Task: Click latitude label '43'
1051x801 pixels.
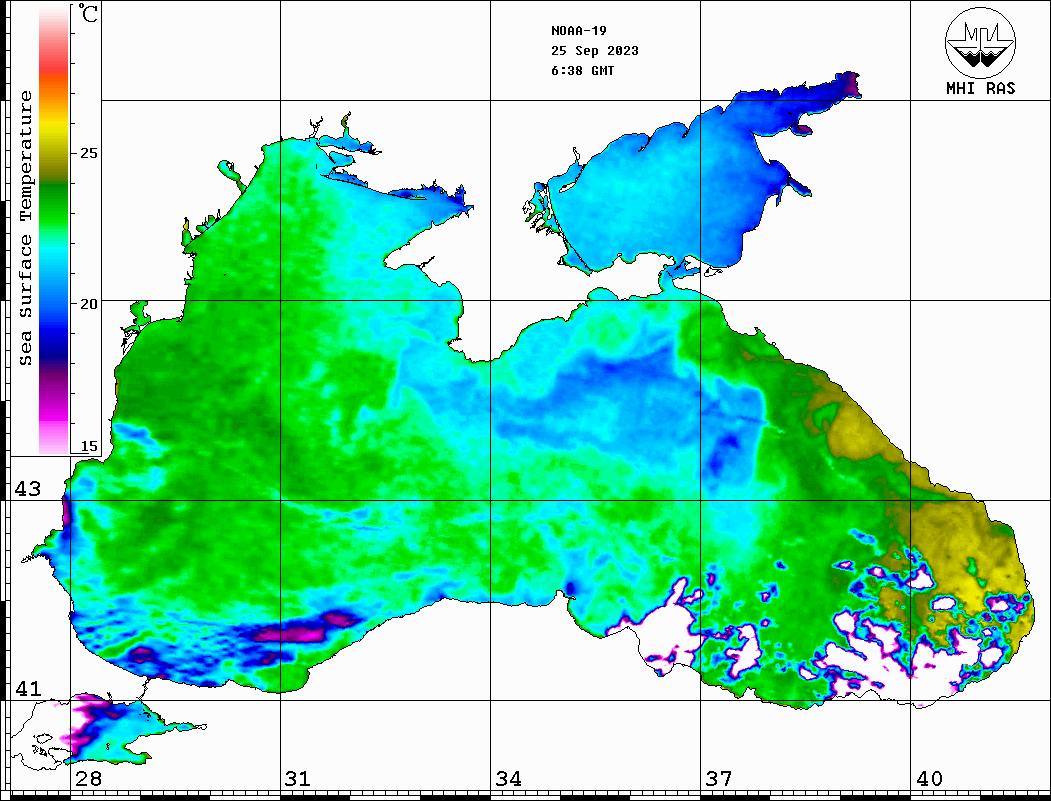Action: 28,489
